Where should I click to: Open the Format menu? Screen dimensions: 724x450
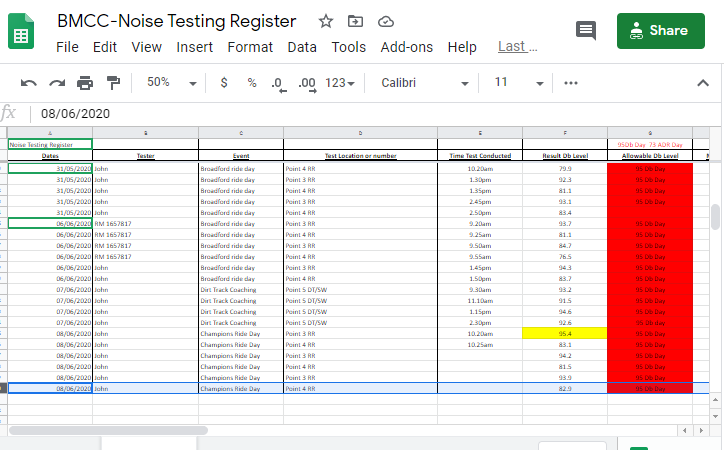pos(250,47)
